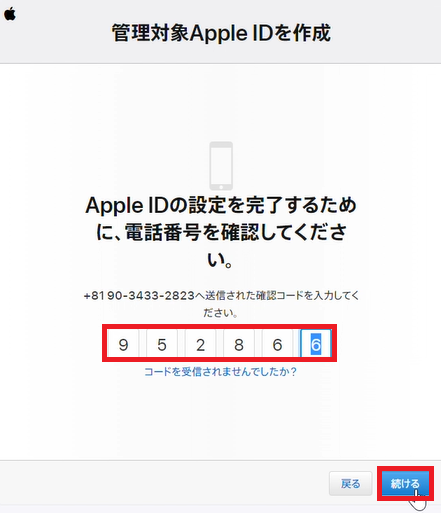Click the ださい。 instruction text line

click(220, 313)
